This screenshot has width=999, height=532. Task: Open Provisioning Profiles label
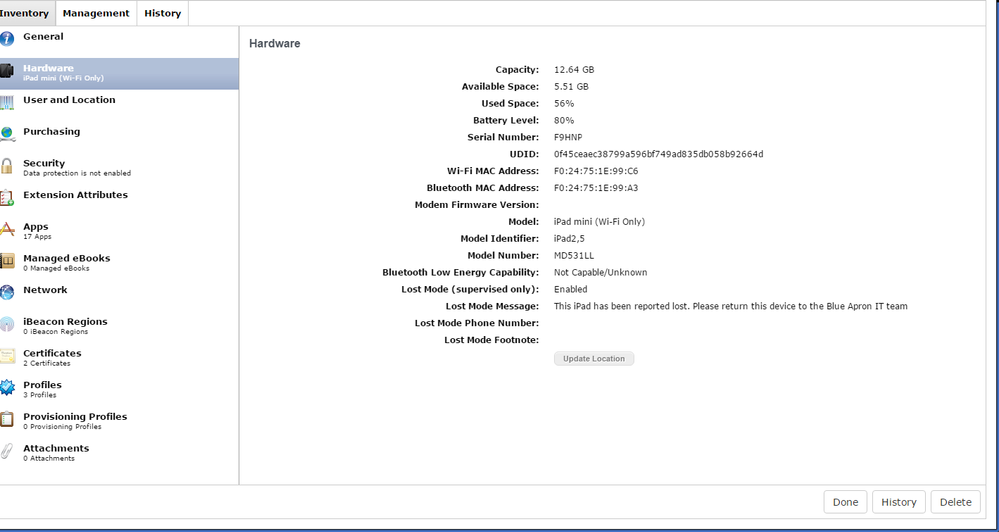pyautogui.click(x=75, y=417)
